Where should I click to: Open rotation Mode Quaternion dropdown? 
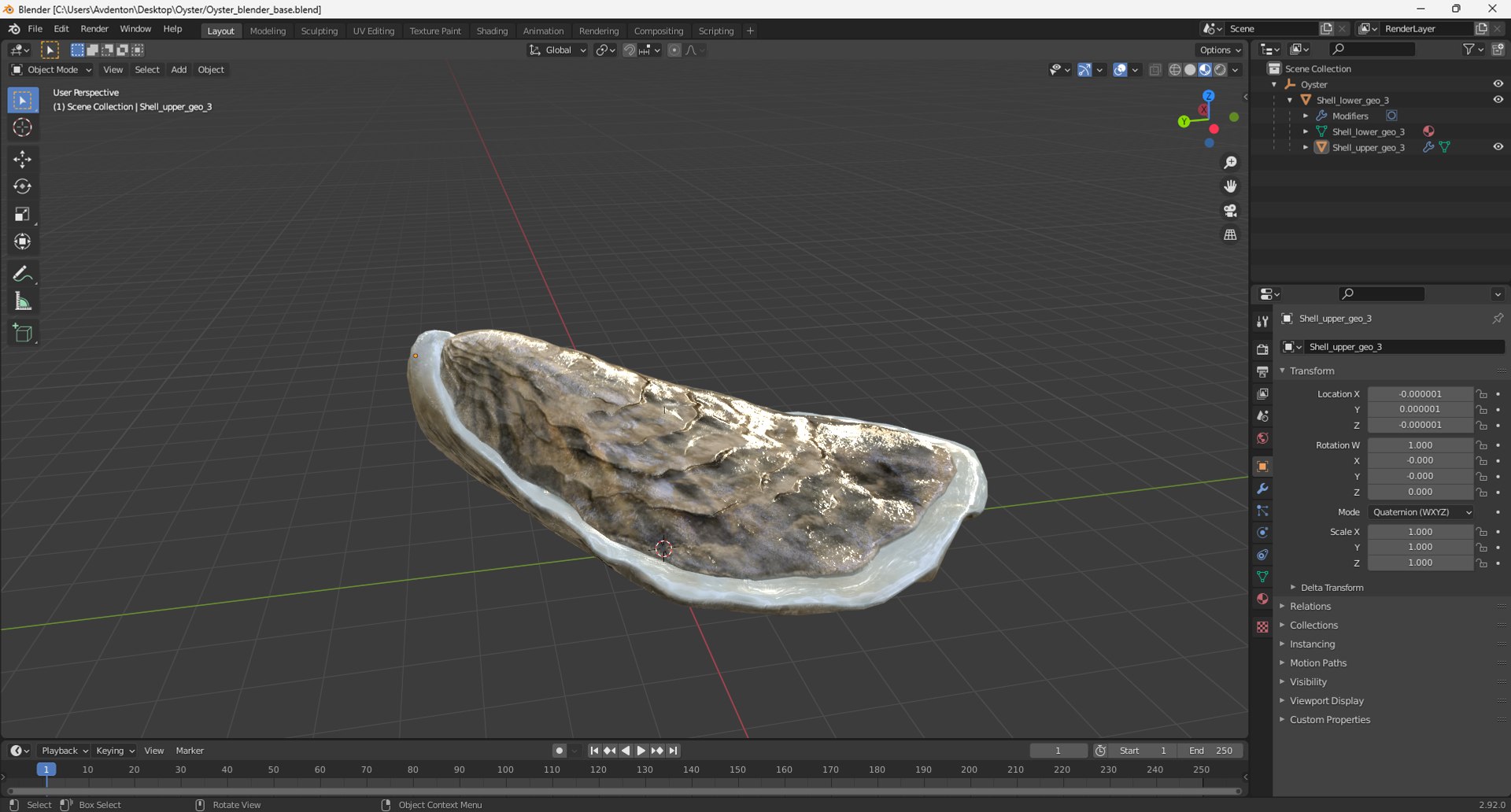[1421, 512]
